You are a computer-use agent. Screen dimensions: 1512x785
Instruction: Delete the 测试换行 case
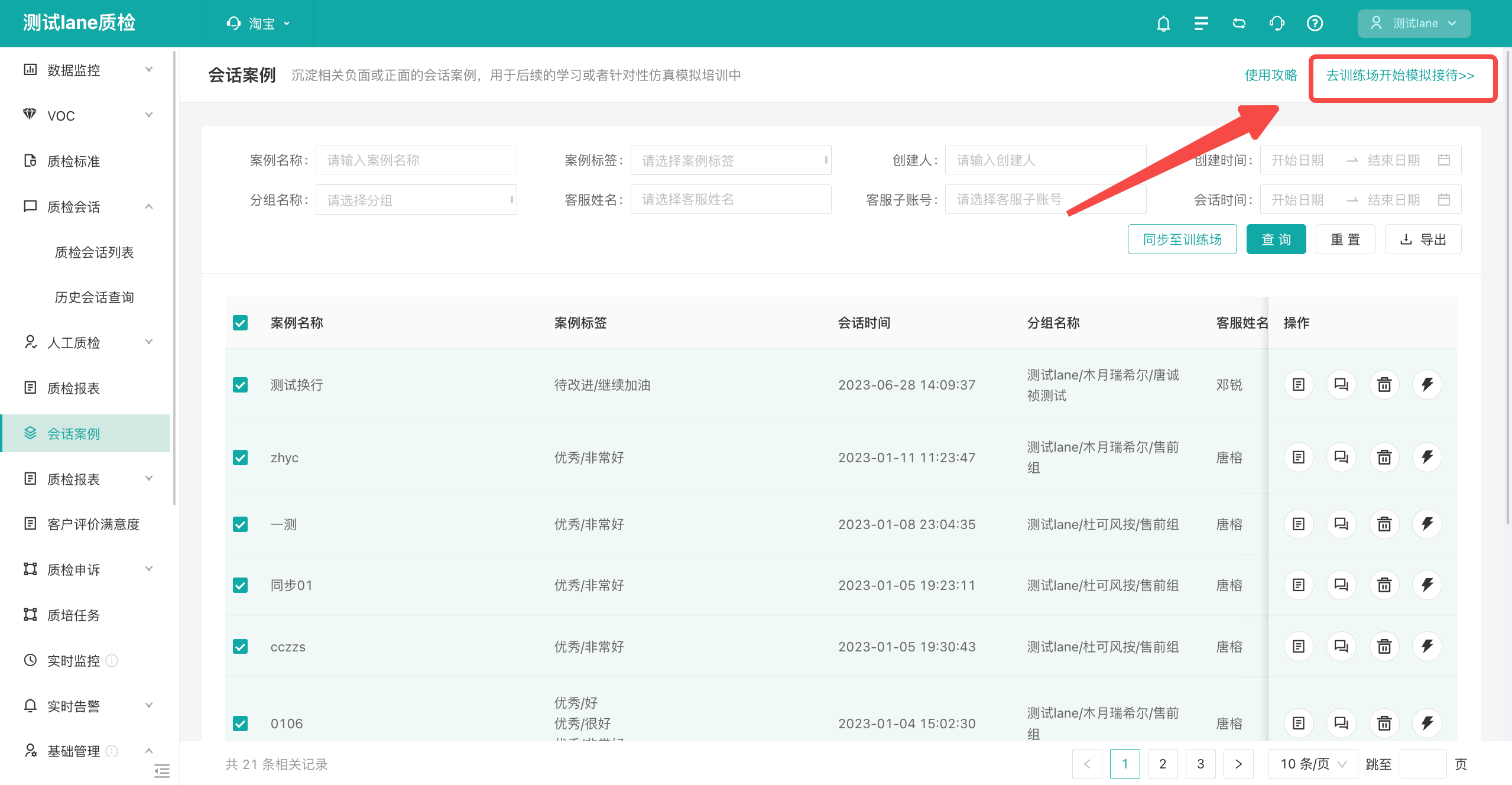(x=1384, y=385)
